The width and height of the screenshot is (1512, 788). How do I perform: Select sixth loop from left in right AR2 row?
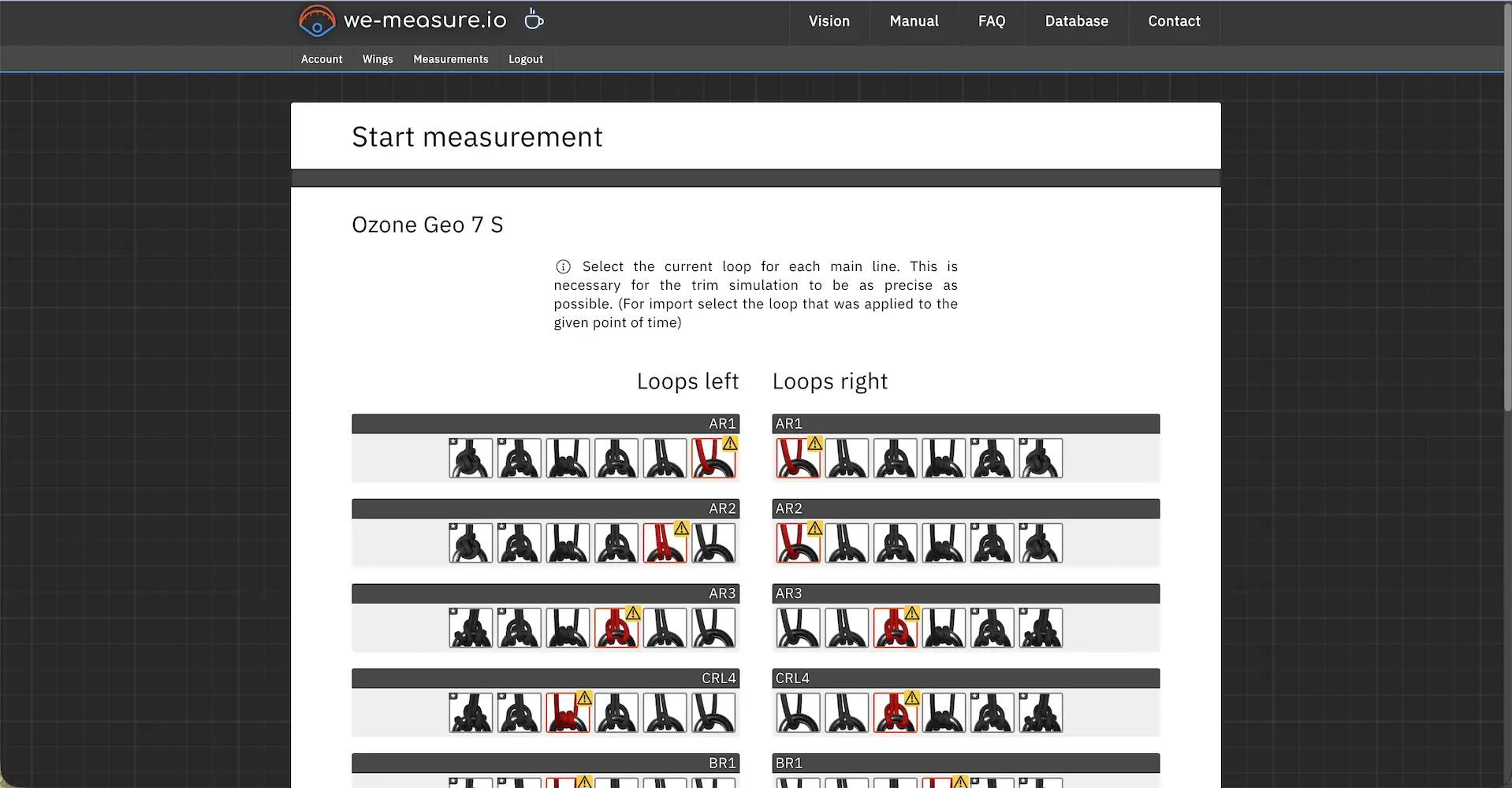click(1041, 544)
